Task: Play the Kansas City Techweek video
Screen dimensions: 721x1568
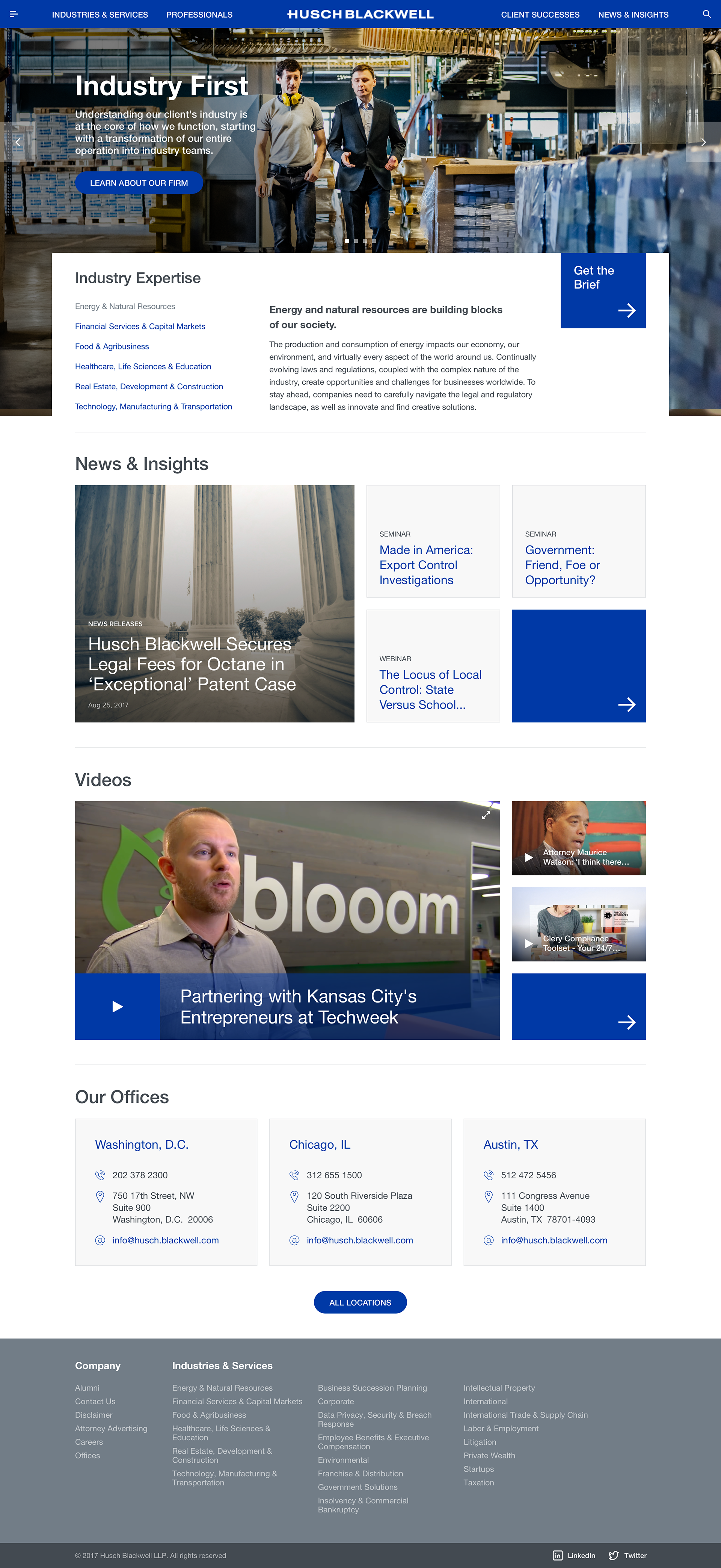Action: pos(118,1006)
